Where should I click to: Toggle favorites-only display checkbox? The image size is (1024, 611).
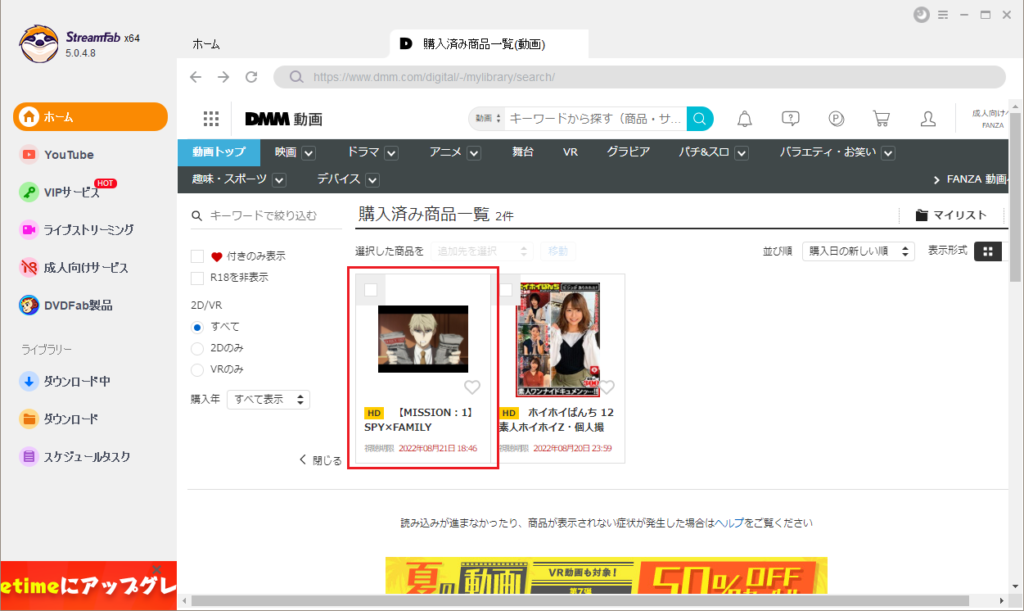click(x=197, y=256)
